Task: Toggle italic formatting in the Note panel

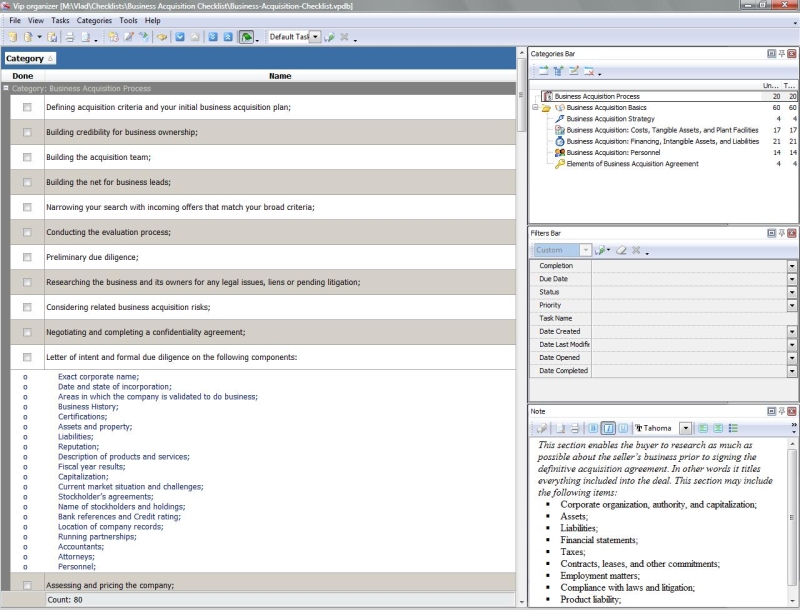Action: [x=608, y=428]
